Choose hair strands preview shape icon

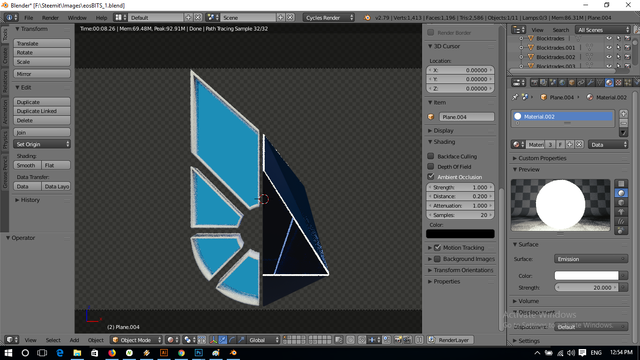click(x=621, y=222)
